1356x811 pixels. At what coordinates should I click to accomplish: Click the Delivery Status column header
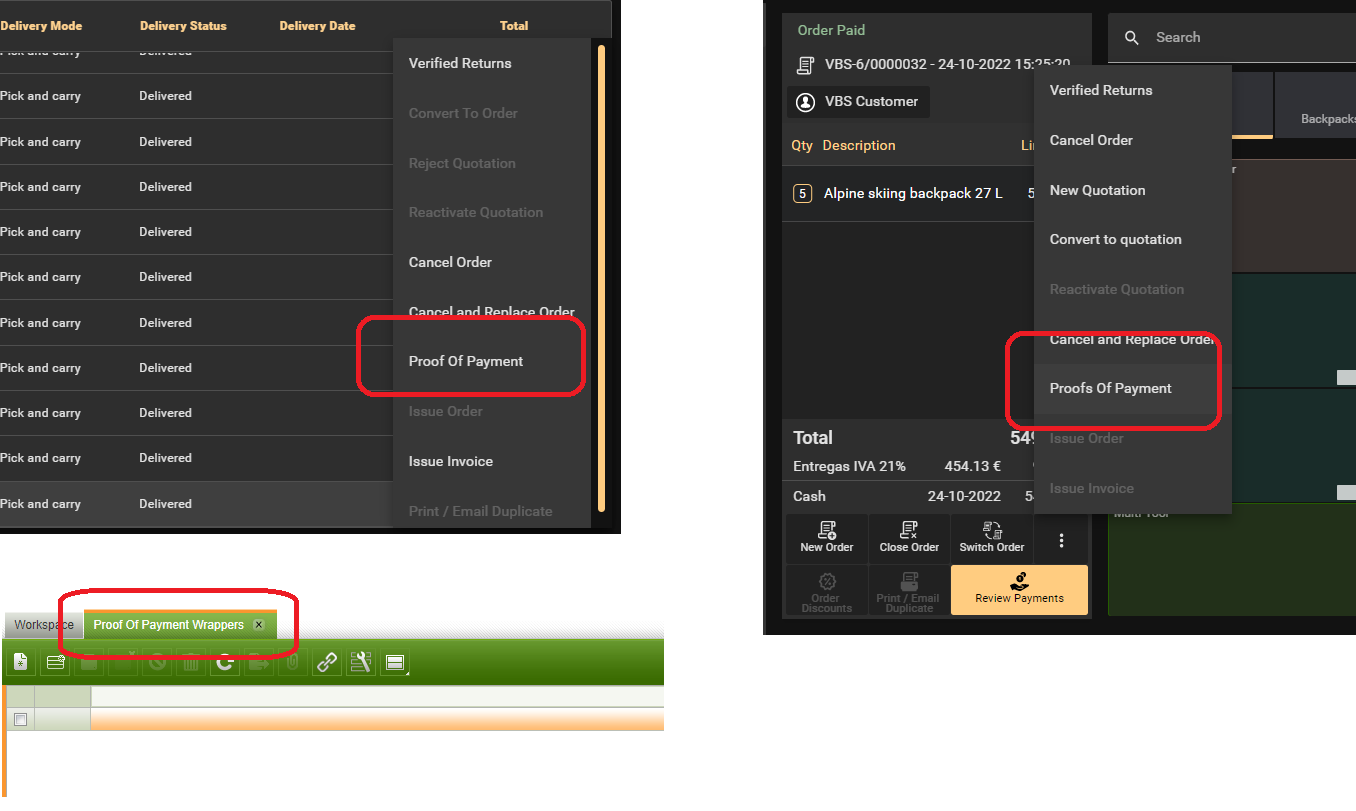pyautogui.click(x=183, y=26)
